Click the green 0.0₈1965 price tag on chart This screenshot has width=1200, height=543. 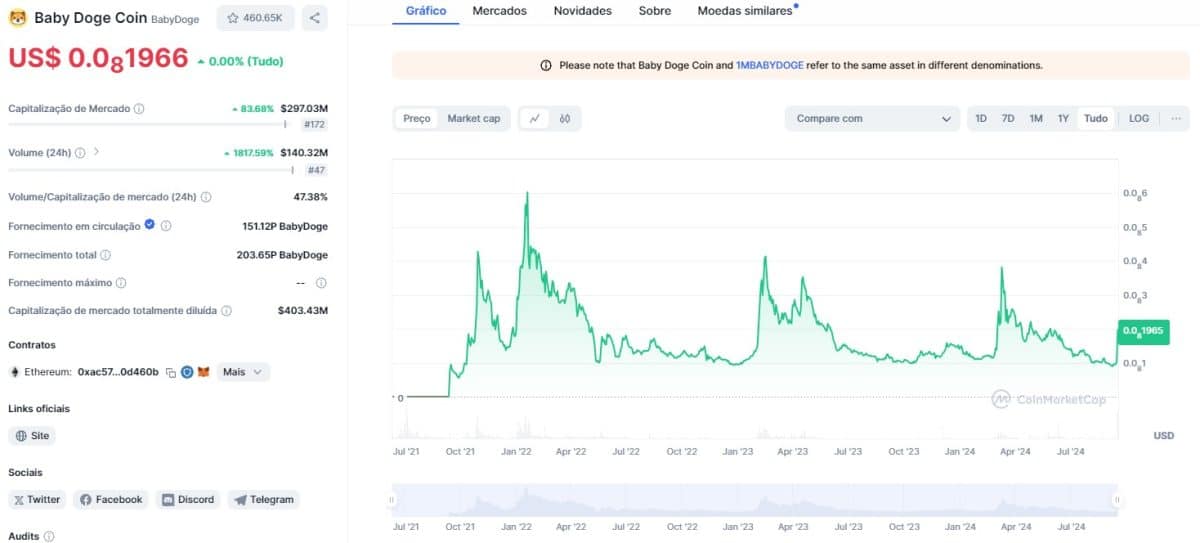tap(1142, 330)
